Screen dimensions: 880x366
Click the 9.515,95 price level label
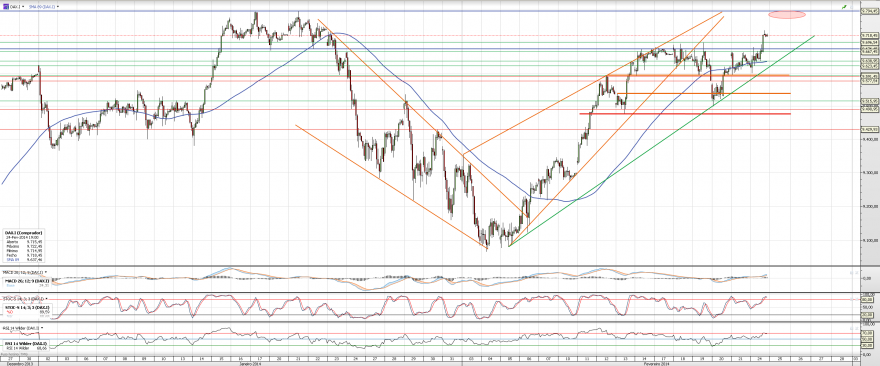tap(869, 101)
